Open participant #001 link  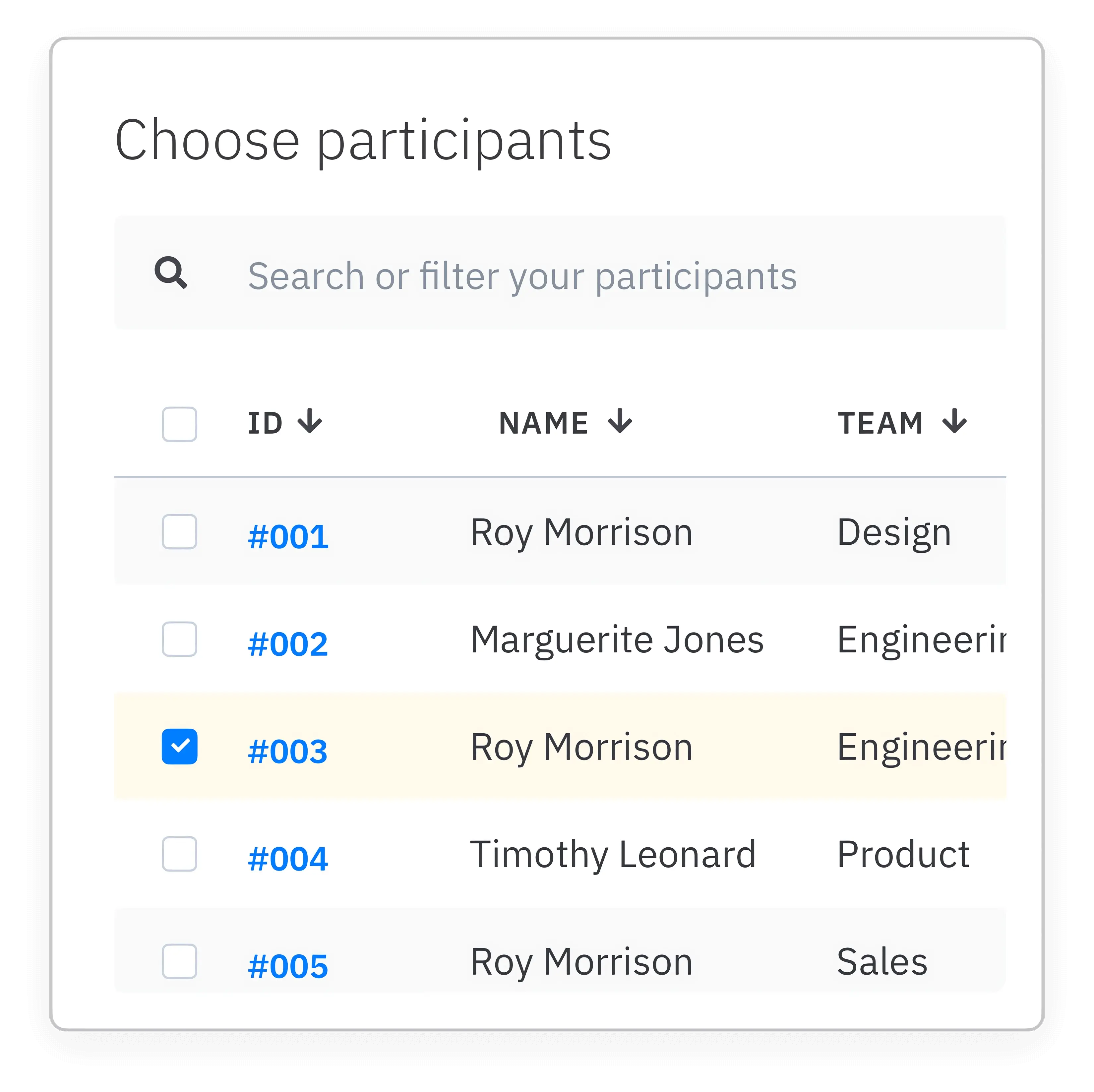pos(289,534)
